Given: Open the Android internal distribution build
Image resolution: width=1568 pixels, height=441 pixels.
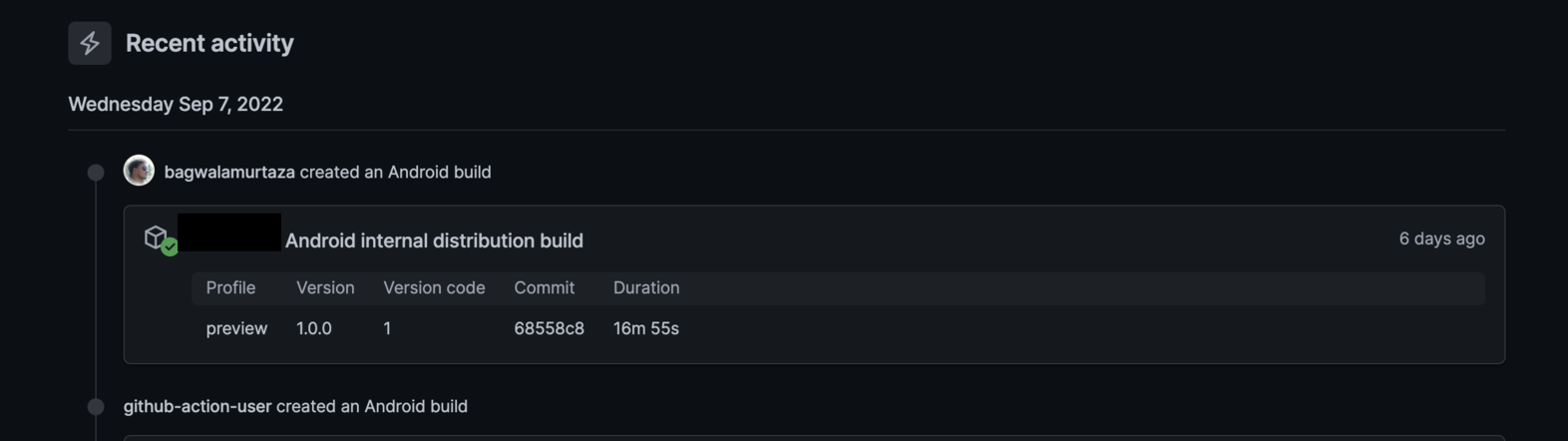Looking at the screenshot, I should [x=434, y=240].
